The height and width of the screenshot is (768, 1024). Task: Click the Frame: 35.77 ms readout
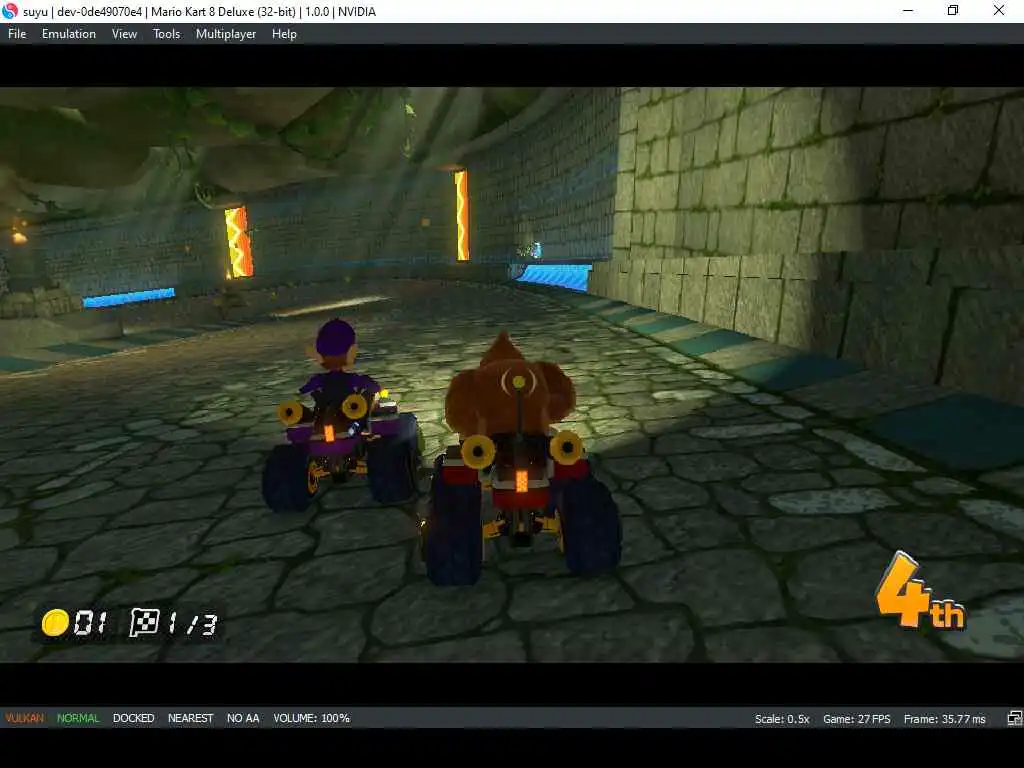944,719
